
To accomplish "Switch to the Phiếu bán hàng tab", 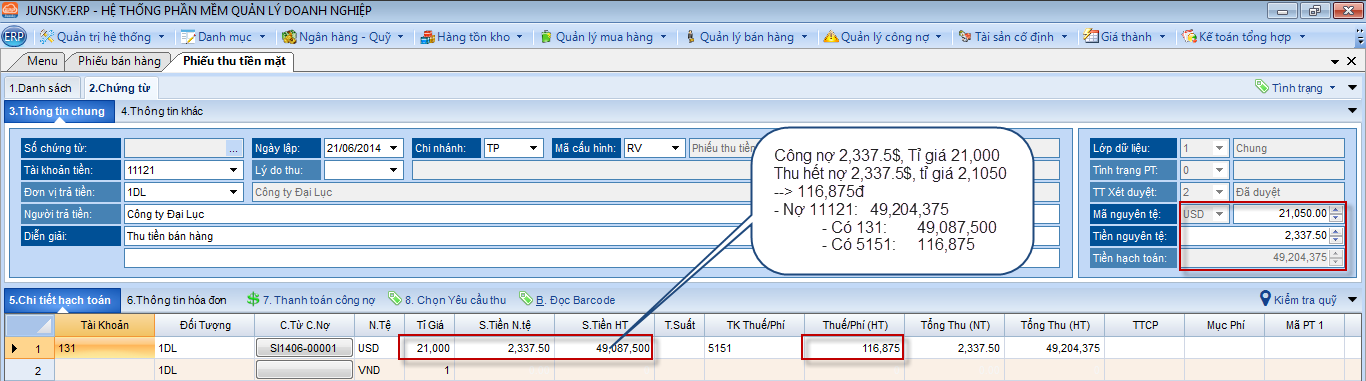I will coord(120,61).
